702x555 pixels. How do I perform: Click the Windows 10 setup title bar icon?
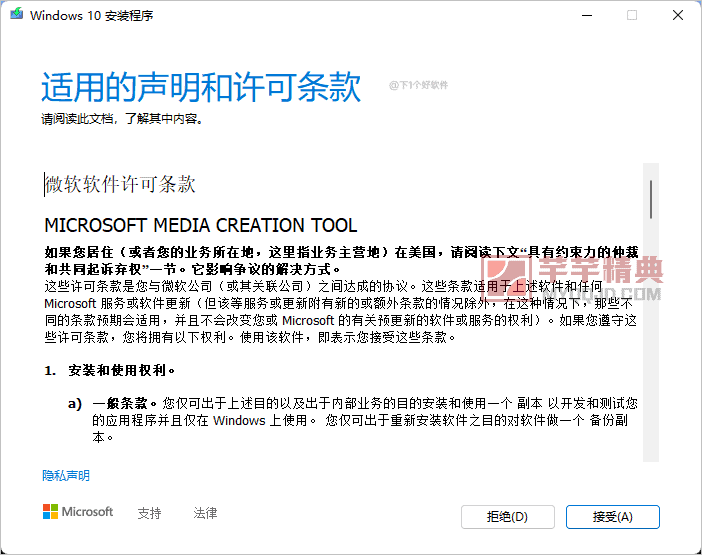point(17,14)
